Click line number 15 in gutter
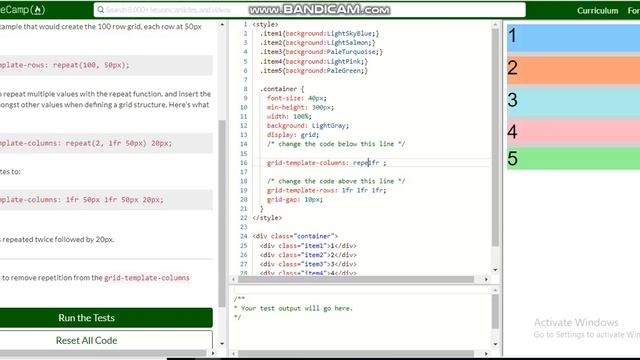The image size is (640, 360). [243, 153]
